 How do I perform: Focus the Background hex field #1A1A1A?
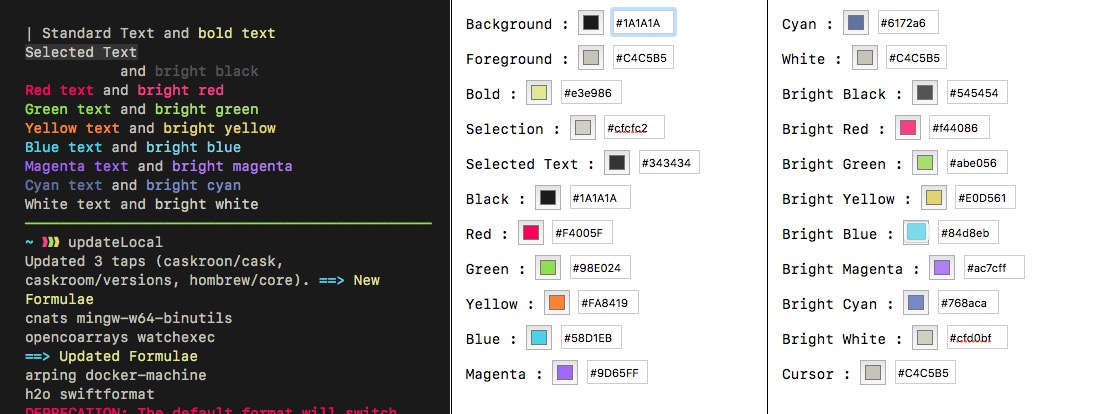coord(642,23)
